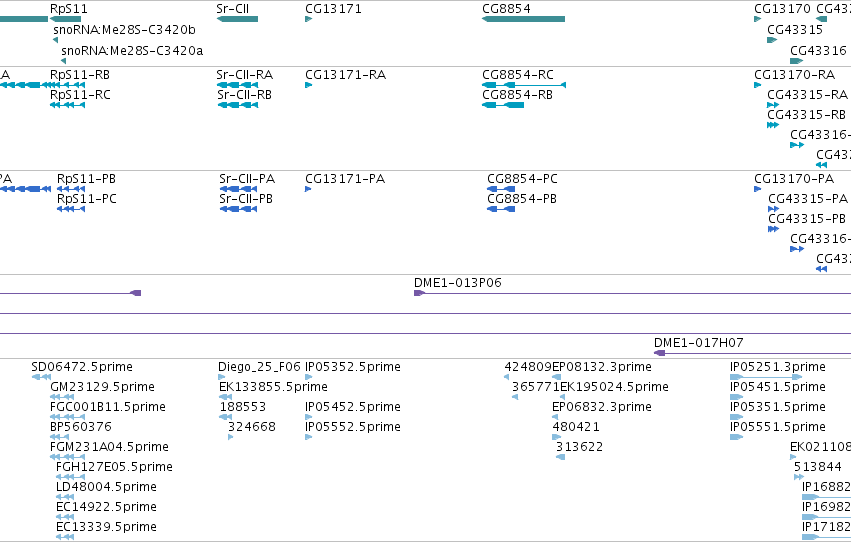Select EST IP05451.5prime
Image resolution: width=851 pixels, height=542 pixels.
pos(778,387)
